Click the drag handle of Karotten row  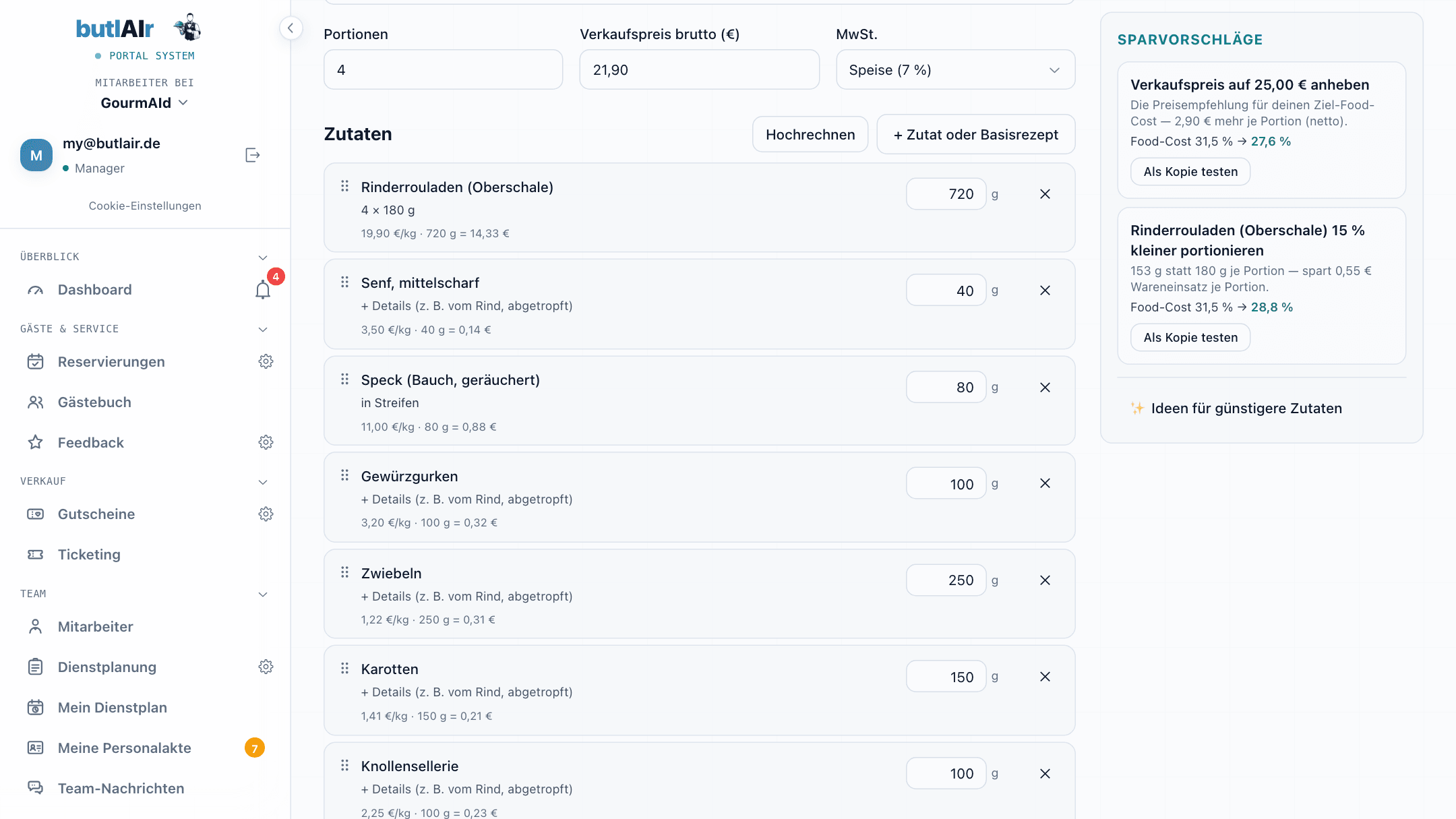point(344,668)
